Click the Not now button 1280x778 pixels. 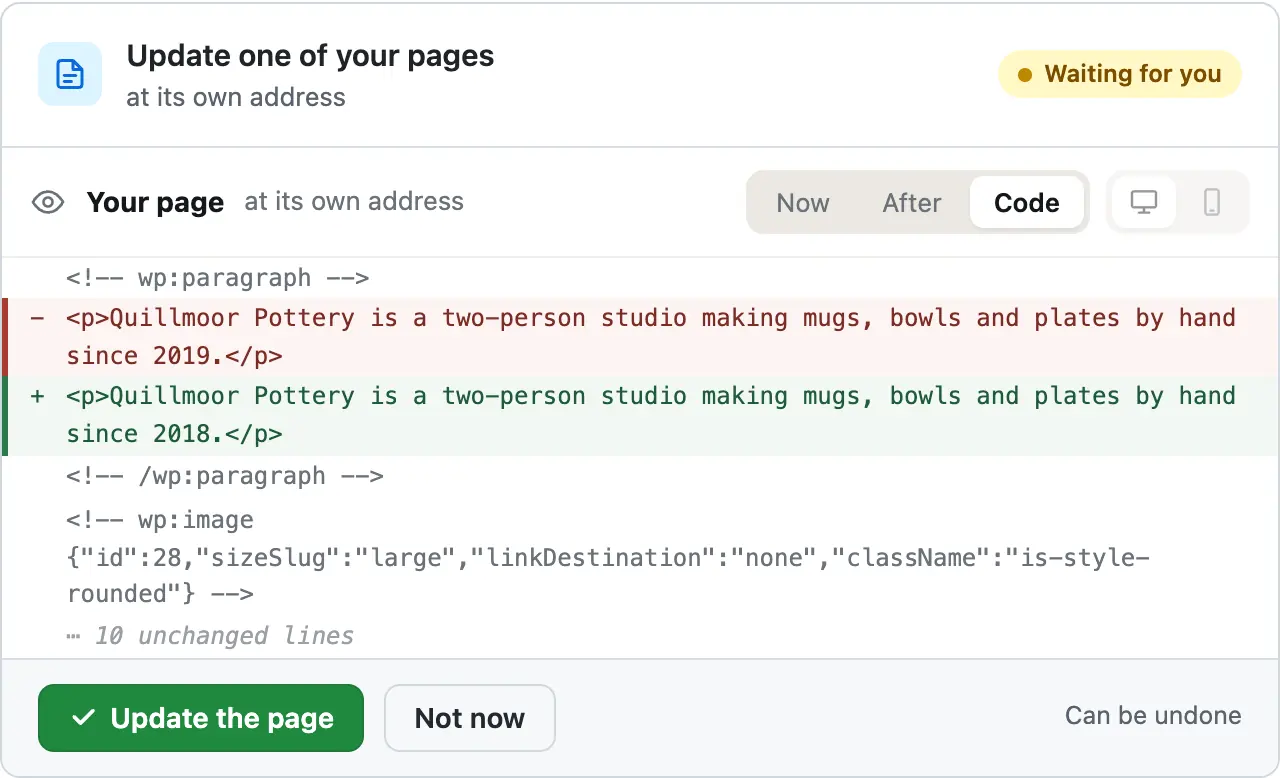pos(470,718)
